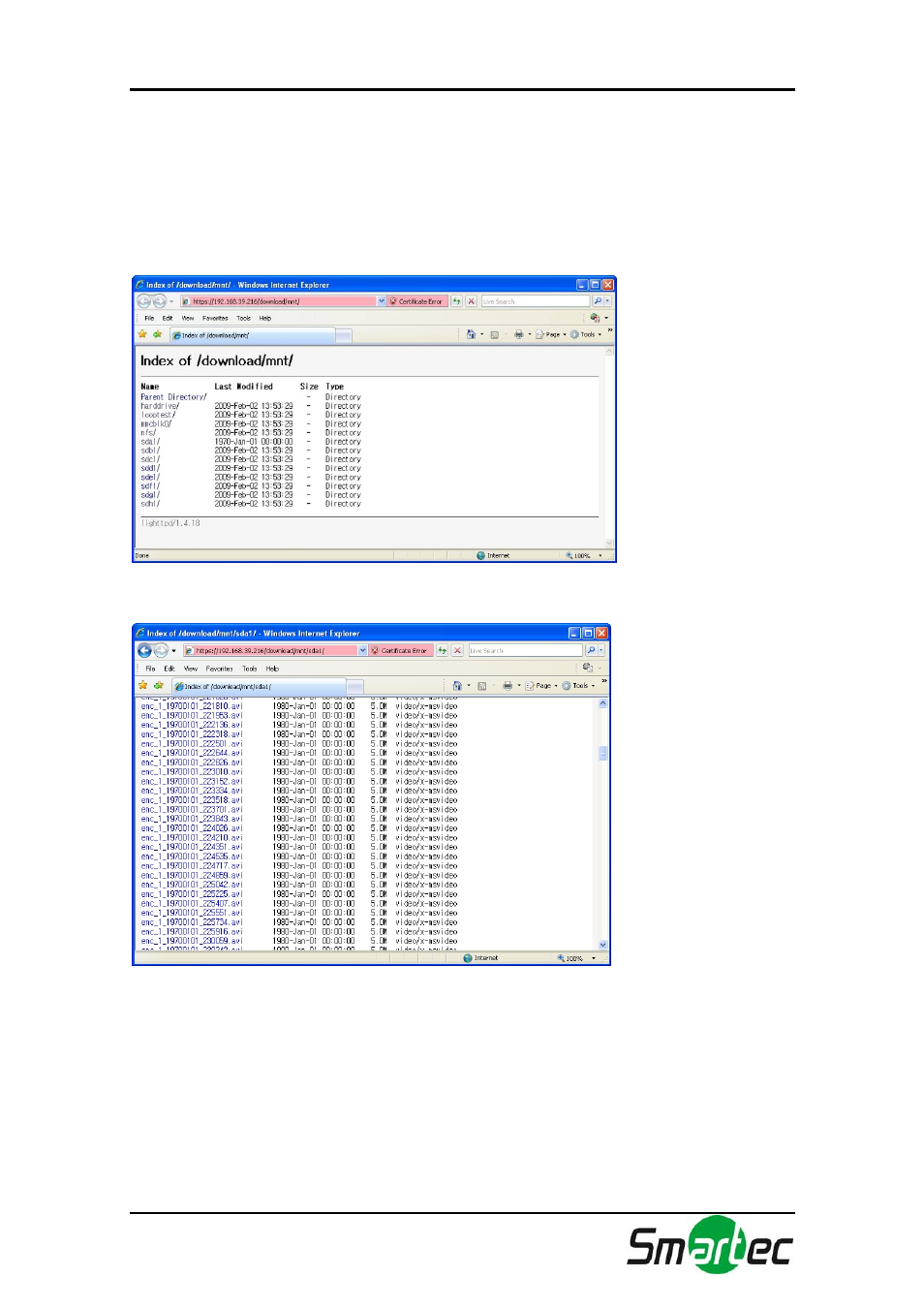The image size is (924, 1308).
Task: Open zoom 100% dropdown in /mnt/sda1/ window
Action: [594, 958]
